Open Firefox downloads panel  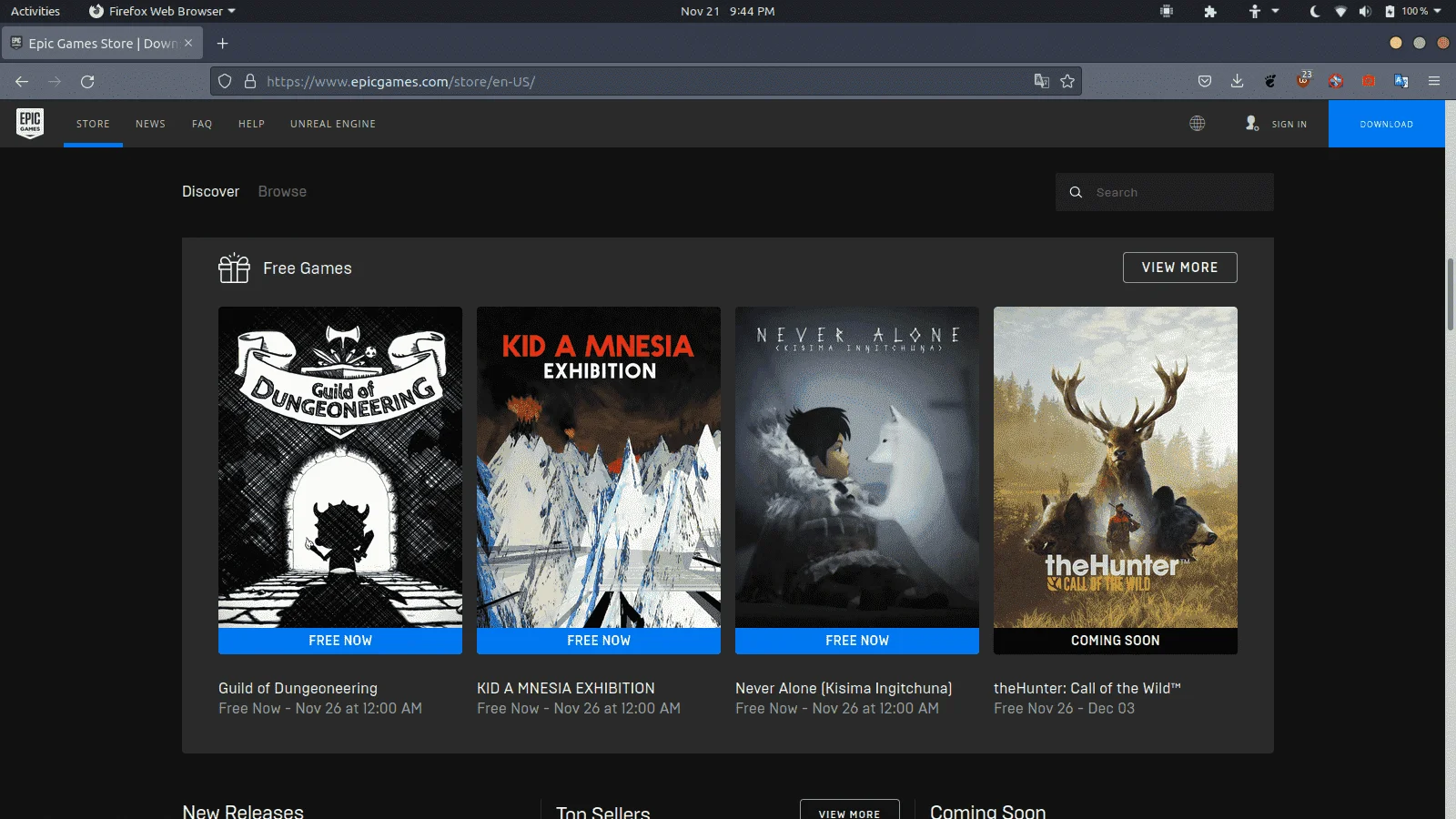tap(1238, 81)
